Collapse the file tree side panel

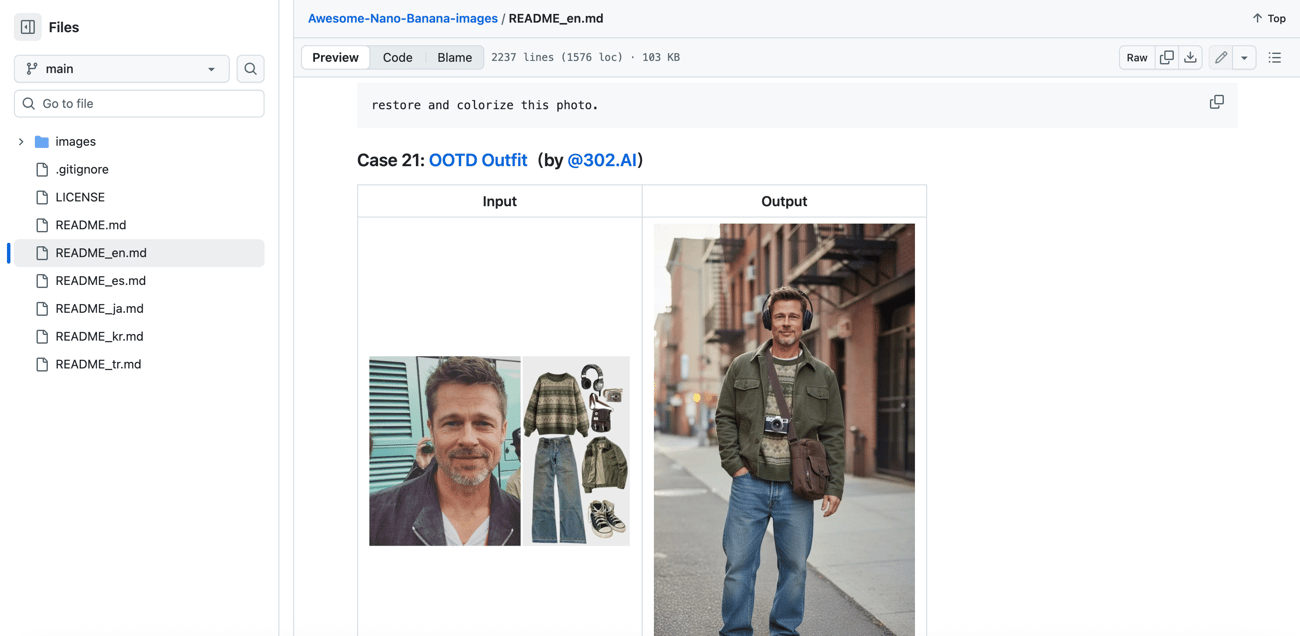pyautogui.click(x=28, y=27)
